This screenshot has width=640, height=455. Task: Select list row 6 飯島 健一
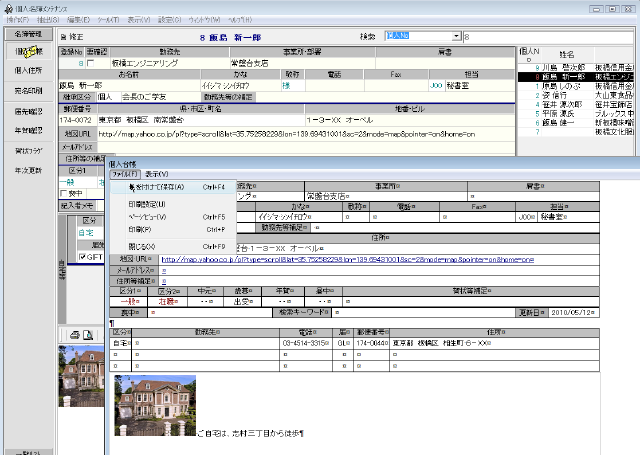pyautogui.click(x=576, y=122)
